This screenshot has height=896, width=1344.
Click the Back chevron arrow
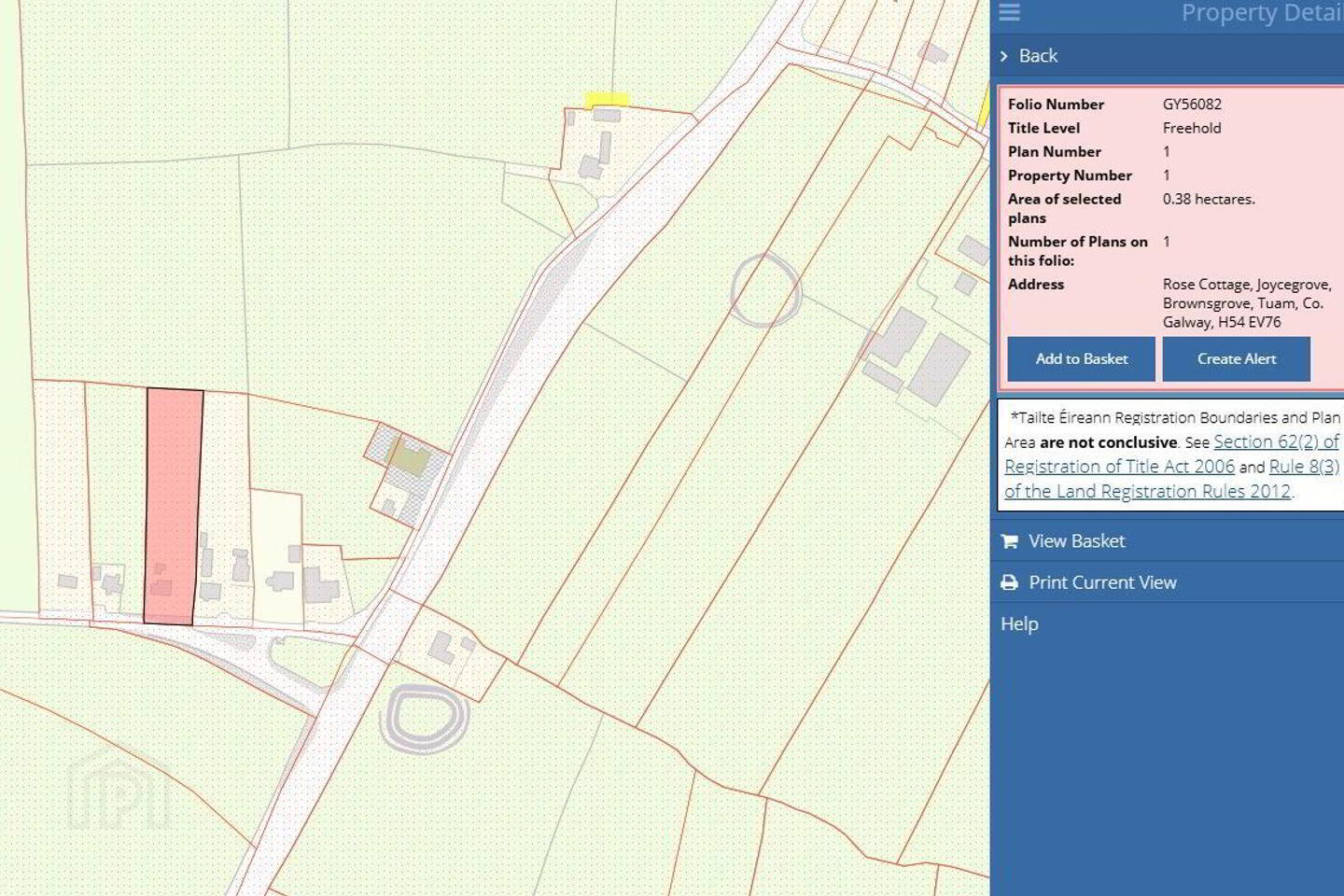[1003, 56]
